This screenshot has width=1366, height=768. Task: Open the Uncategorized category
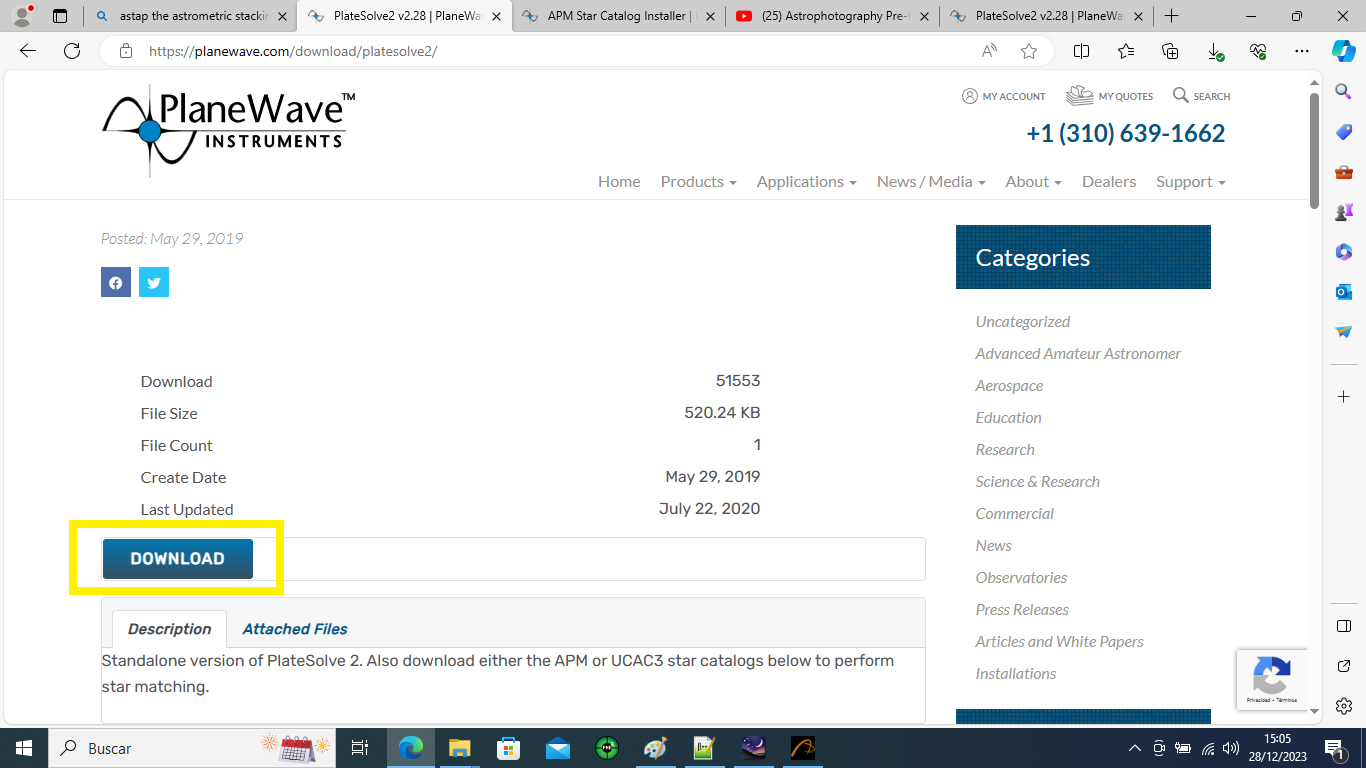pos(1023,321)
